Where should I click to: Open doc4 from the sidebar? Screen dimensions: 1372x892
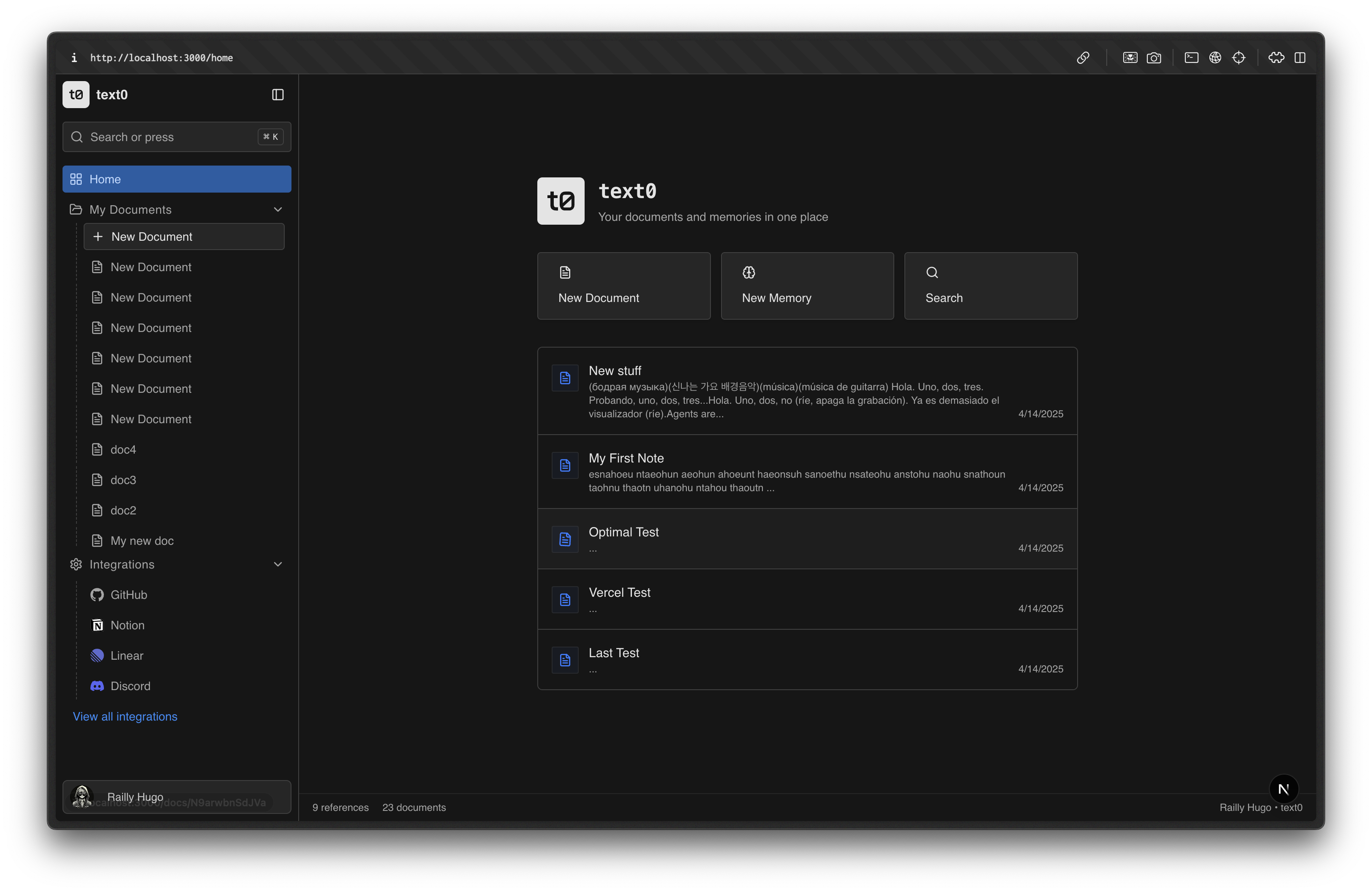pos(123,449)
